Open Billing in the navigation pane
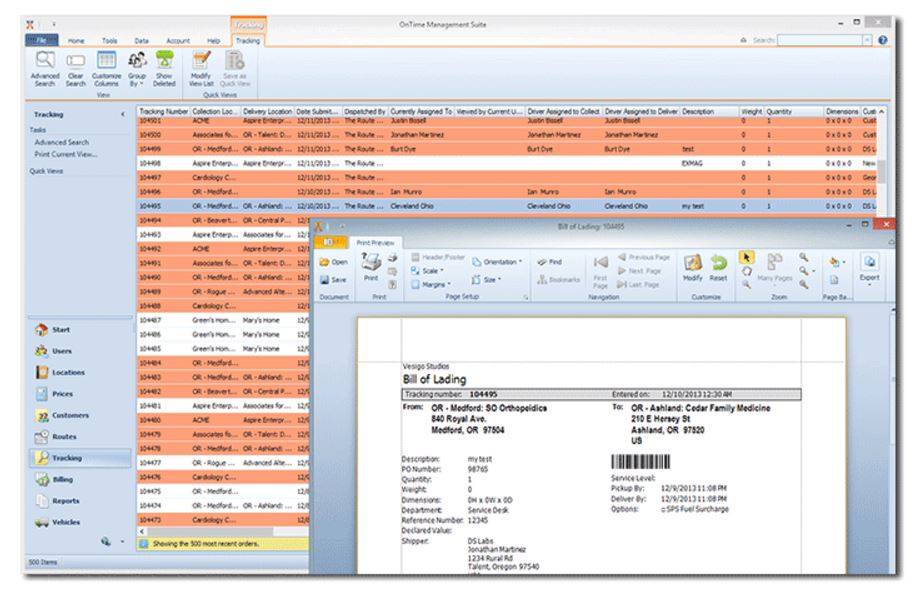The width and height of the screenshot is (920, 603). pyautogui.click(x=80, y=479)
